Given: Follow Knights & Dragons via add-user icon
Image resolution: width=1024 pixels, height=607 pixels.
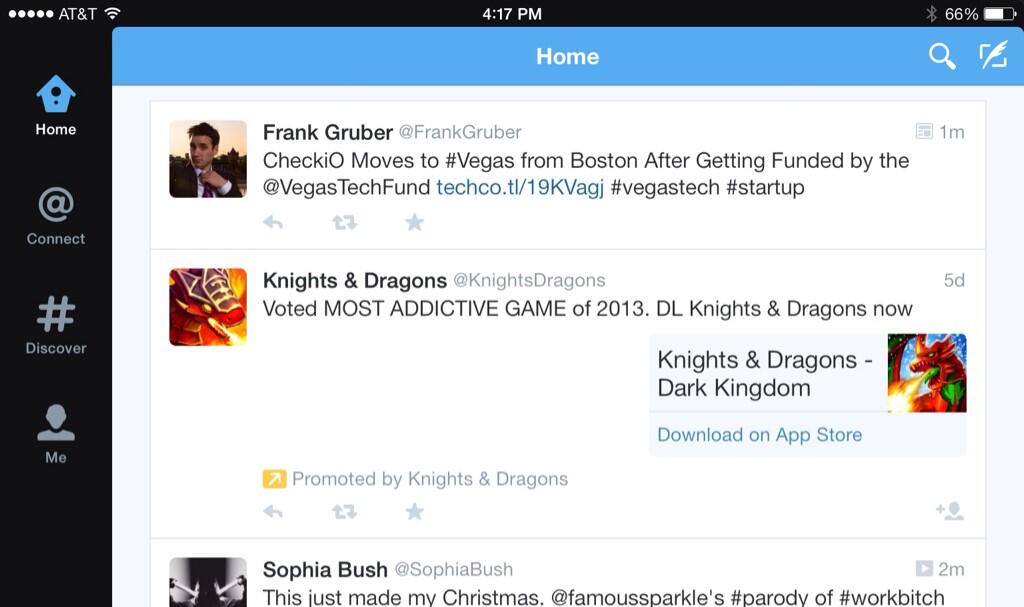Looking at the screenshot, I should tap(949, 511).
